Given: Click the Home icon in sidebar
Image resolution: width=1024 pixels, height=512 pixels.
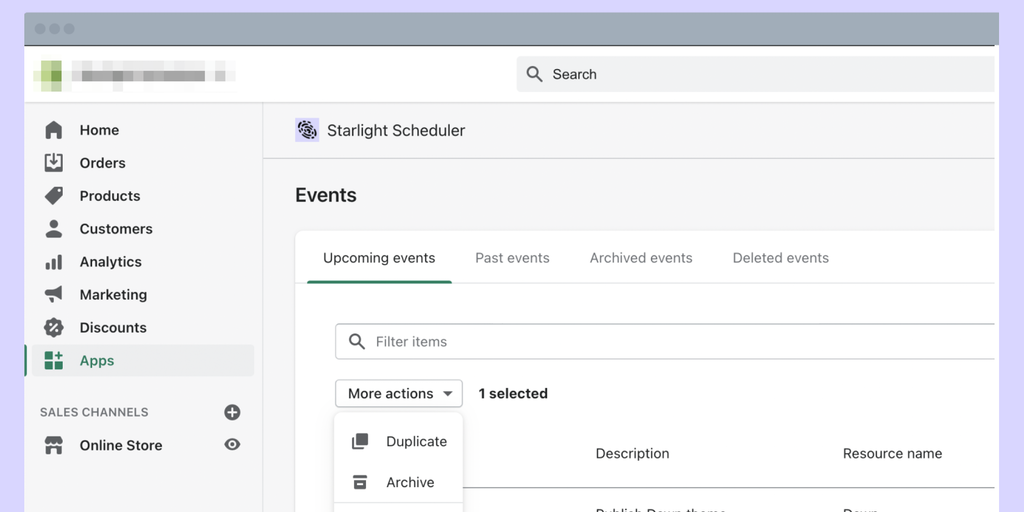Looking at the screenshot, I should click(54, 130).
